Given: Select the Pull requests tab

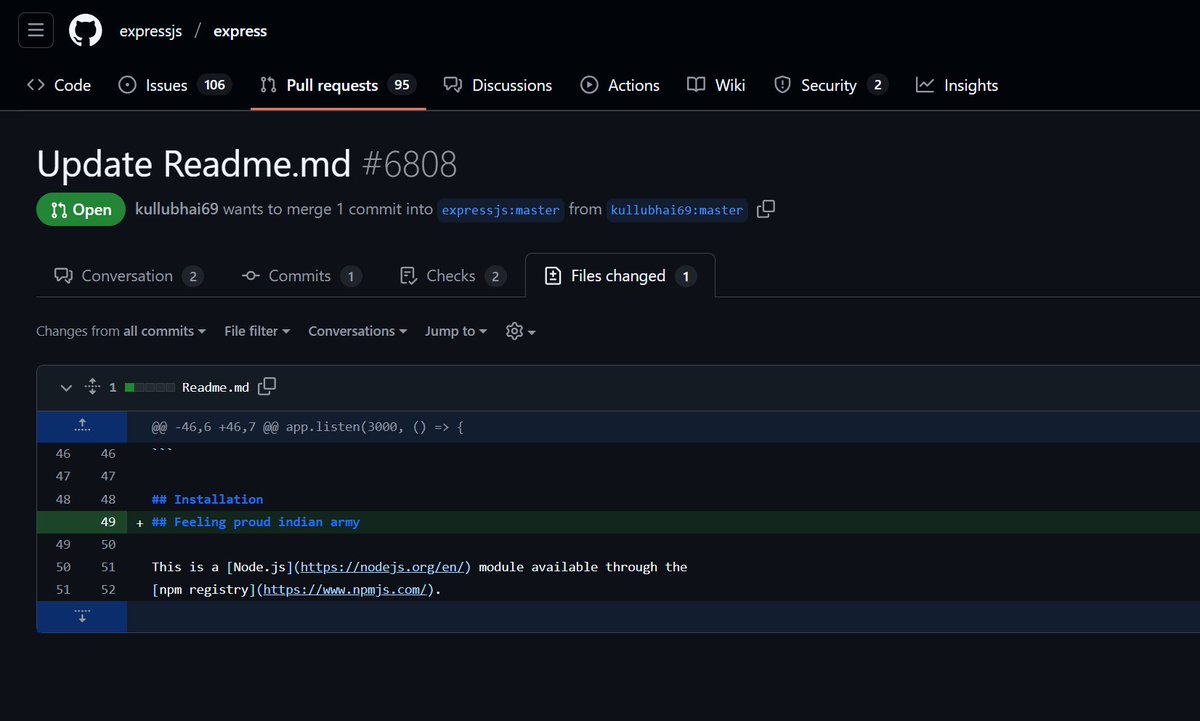Looking at the screenshot, I should pyautogui.click(x=338, y=85).
